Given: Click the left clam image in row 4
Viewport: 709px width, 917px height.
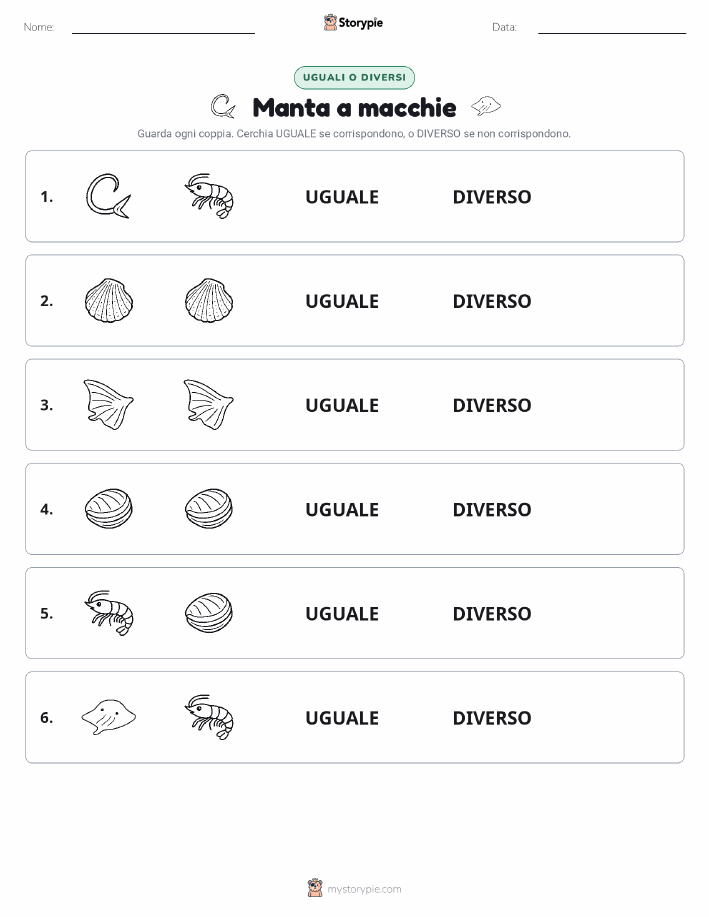Looking at the screenshot, I should click(109, 509).
